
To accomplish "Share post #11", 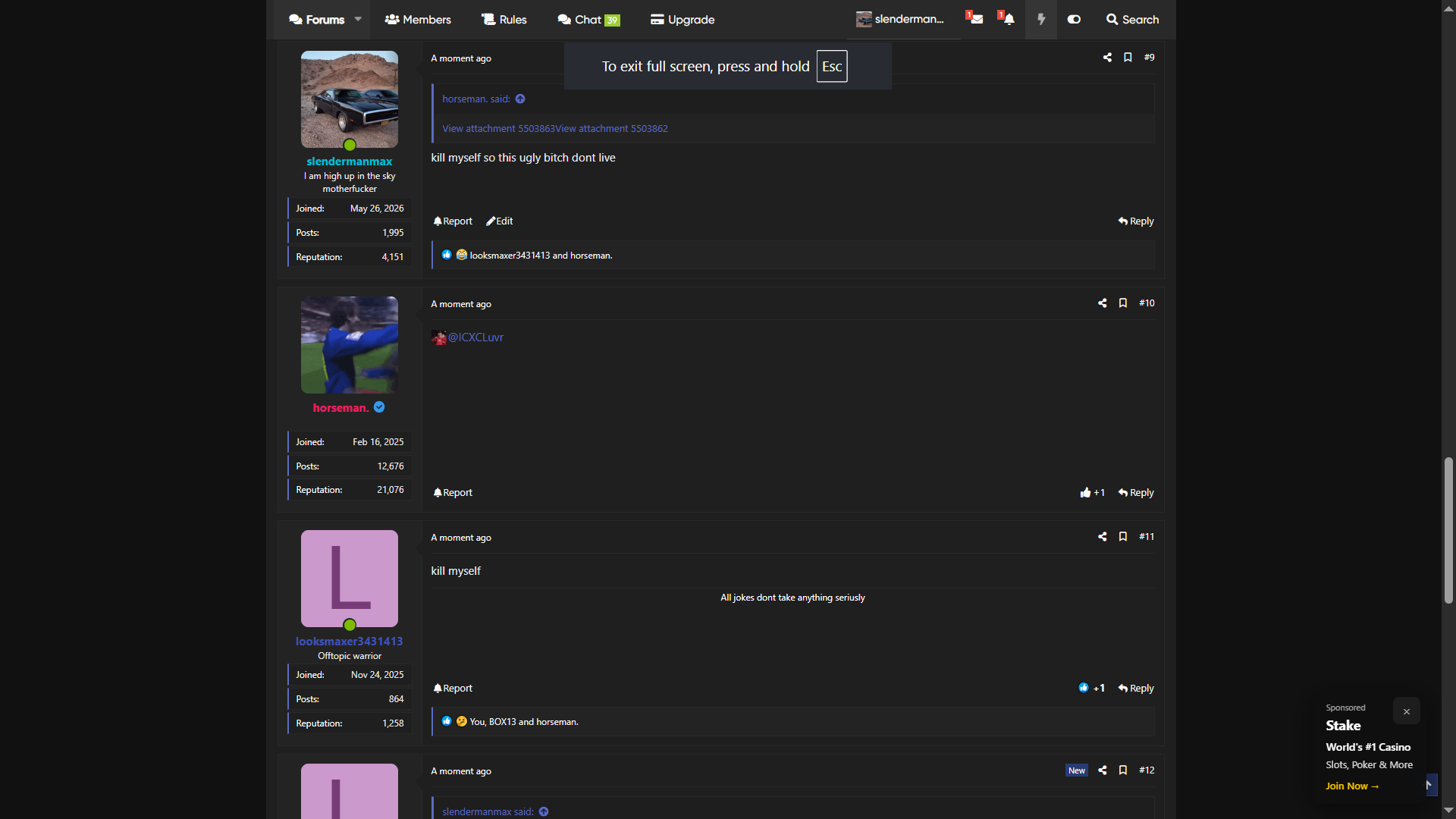I will pyautogui.click(x=1102, y=537).
